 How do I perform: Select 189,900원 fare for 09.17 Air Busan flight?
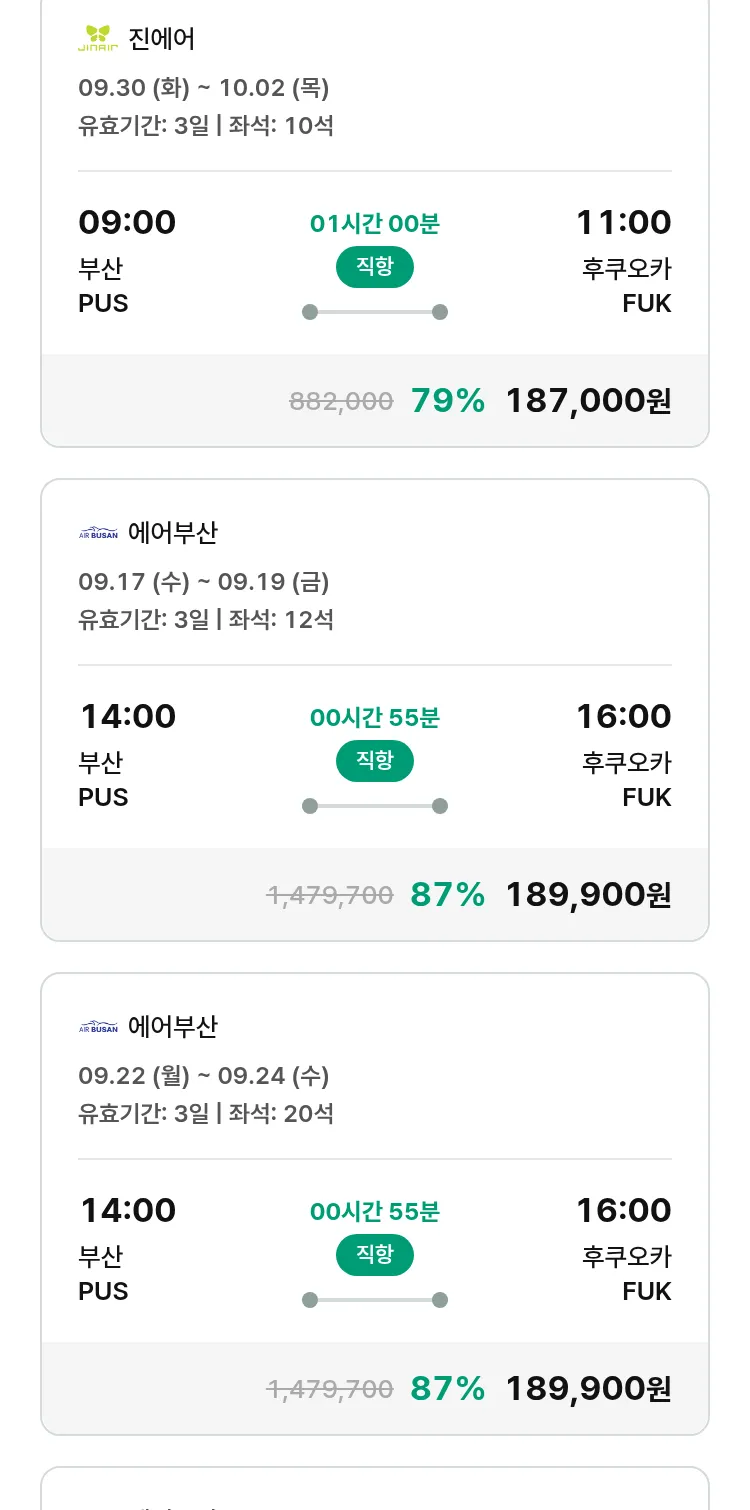coord(588,895)
